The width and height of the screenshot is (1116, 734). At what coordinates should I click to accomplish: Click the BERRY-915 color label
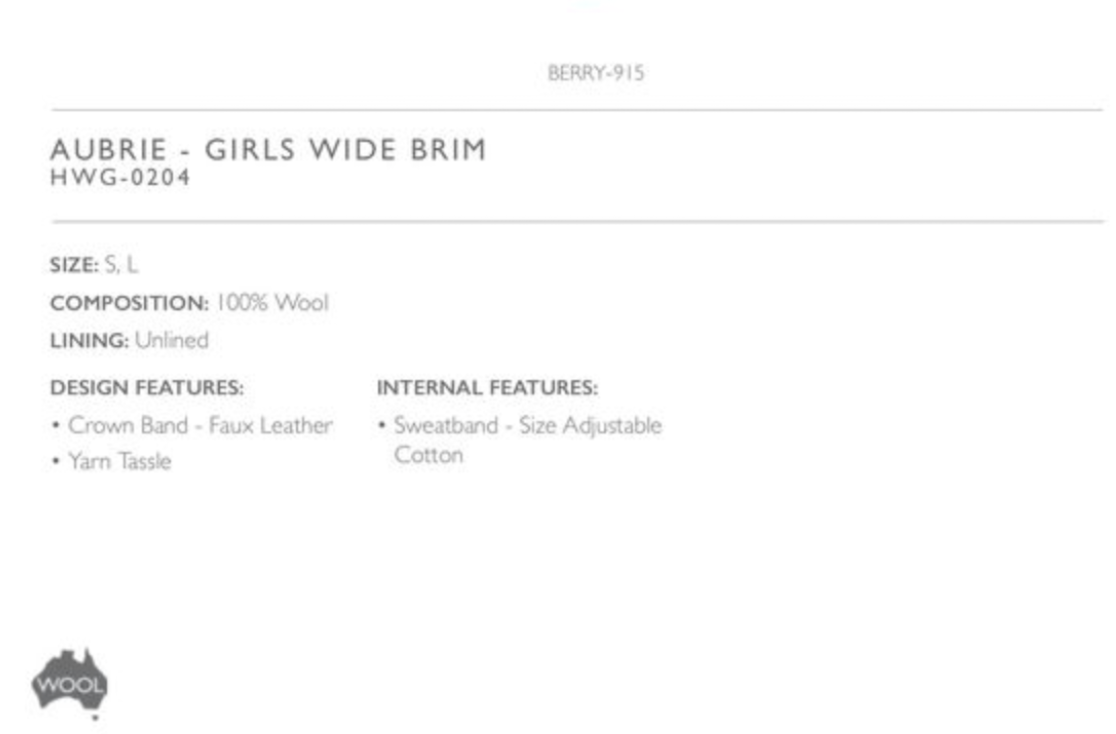[595, 73]
